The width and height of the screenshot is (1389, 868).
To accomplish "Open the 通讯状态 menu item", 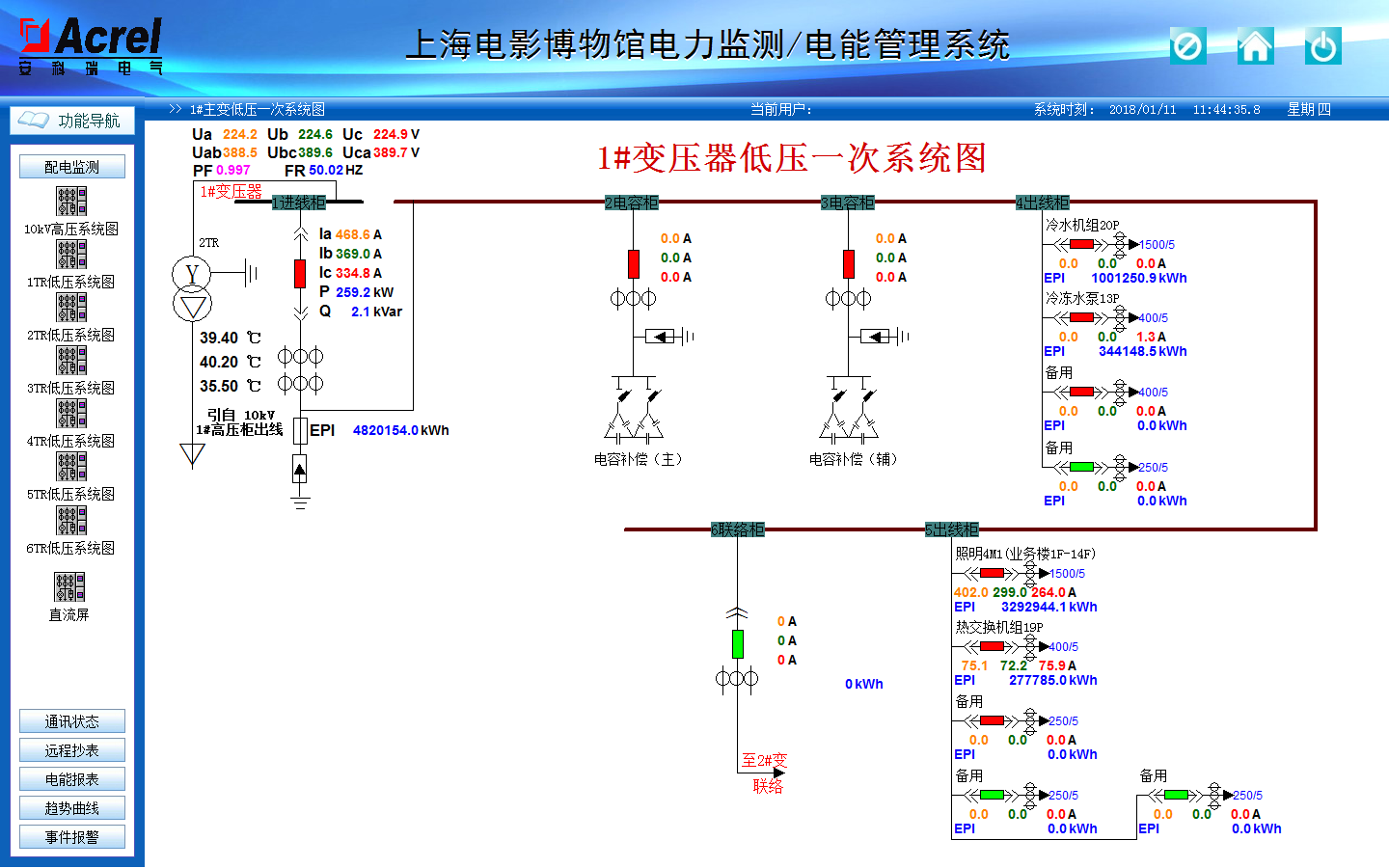I will tap(72, 721).
